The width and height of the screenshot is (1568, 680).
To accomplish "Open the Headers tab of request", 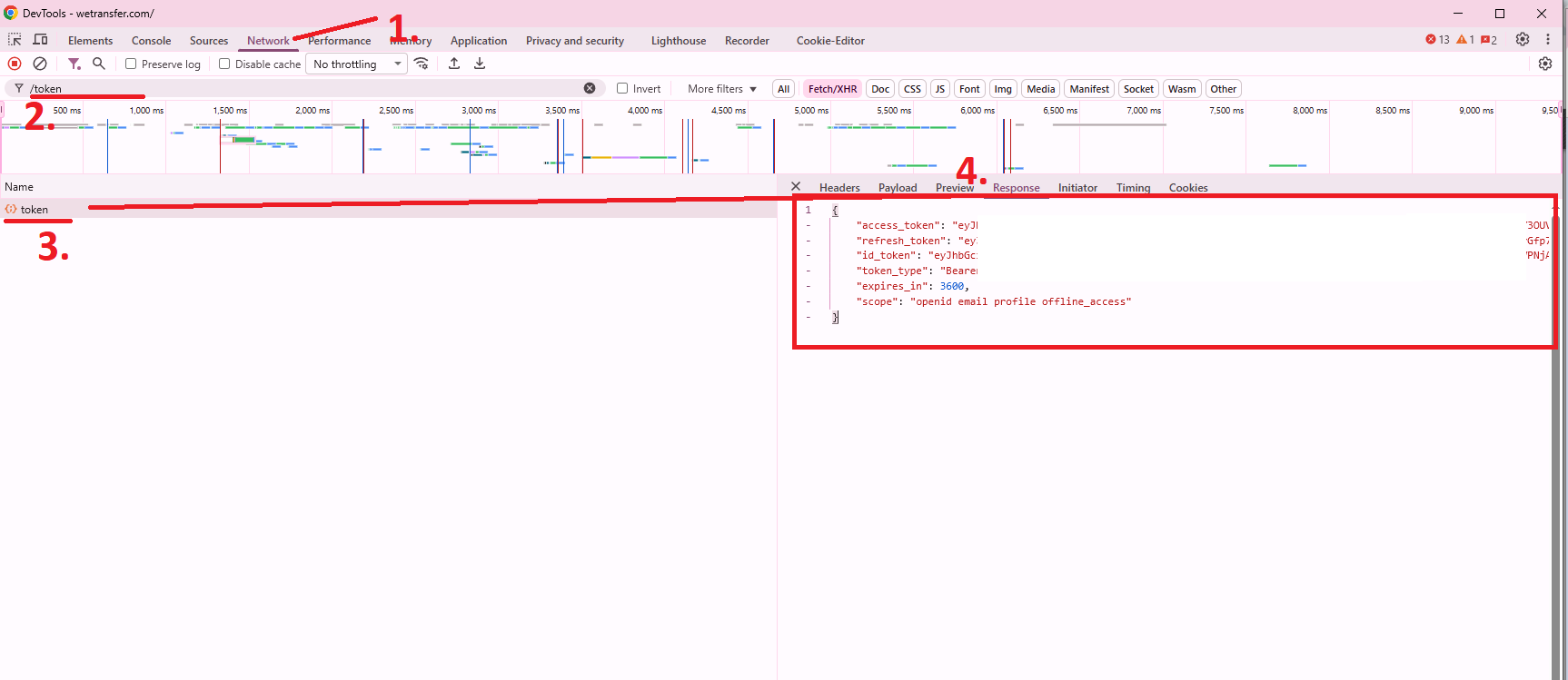I will (839, 188).
